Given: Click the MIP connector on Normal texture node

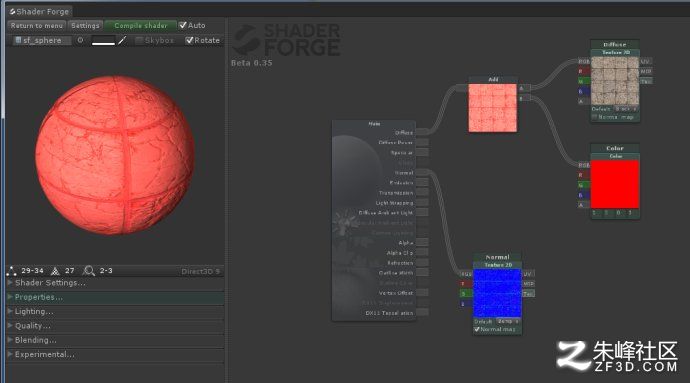Looking at the screenshot, I should pos(529,284).
